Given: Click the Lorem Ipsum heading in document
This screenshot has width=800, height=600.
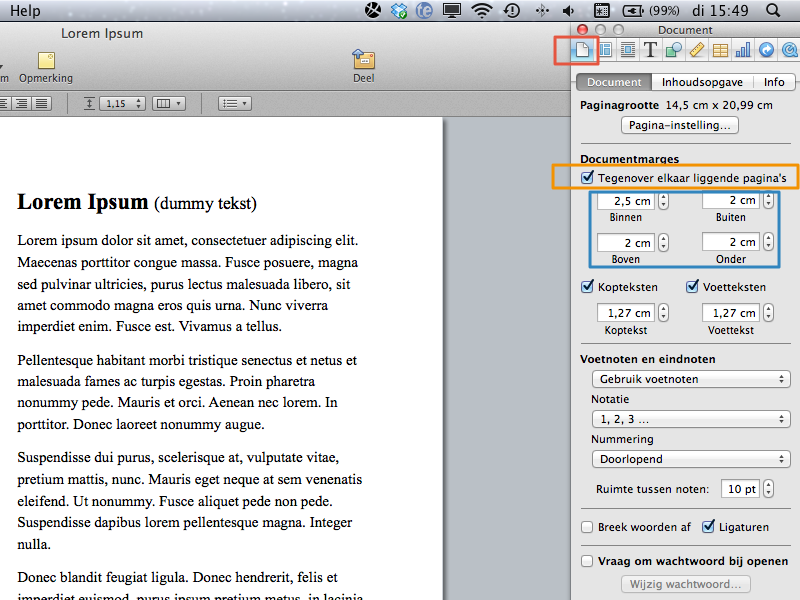Looking at the screenshot, I should 83,202.
